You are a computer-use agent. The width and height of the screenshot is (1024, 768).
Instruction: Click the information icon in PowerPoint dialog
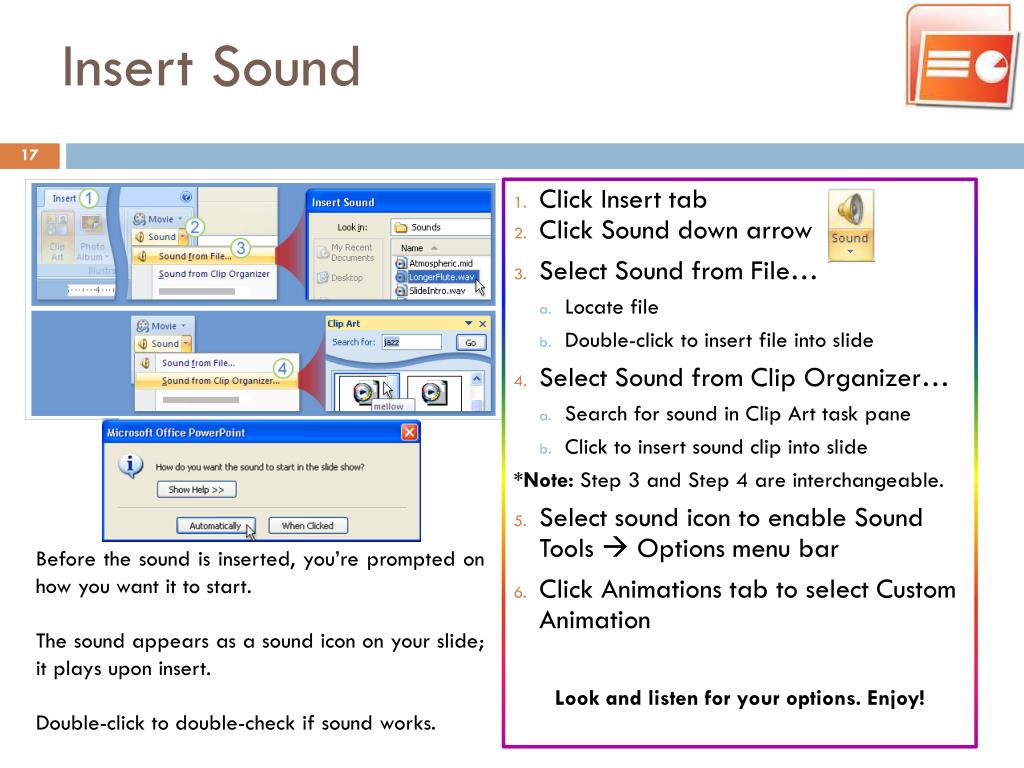pos(130,466)
